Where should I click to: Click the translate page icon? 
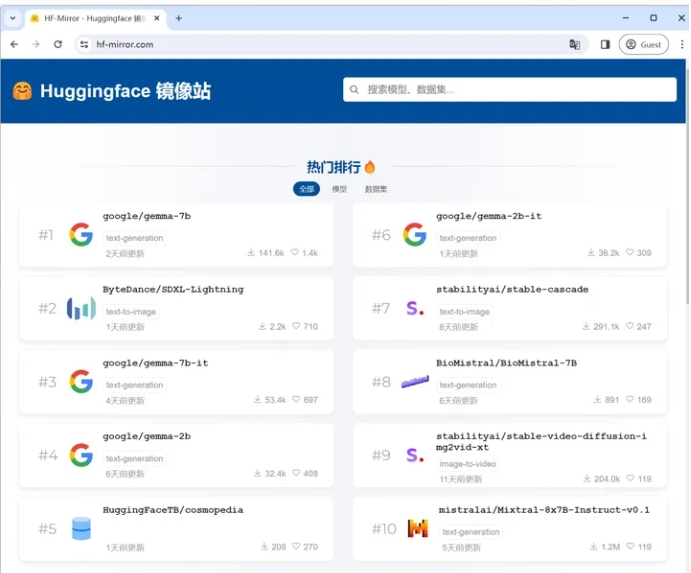tap(575, 44)
